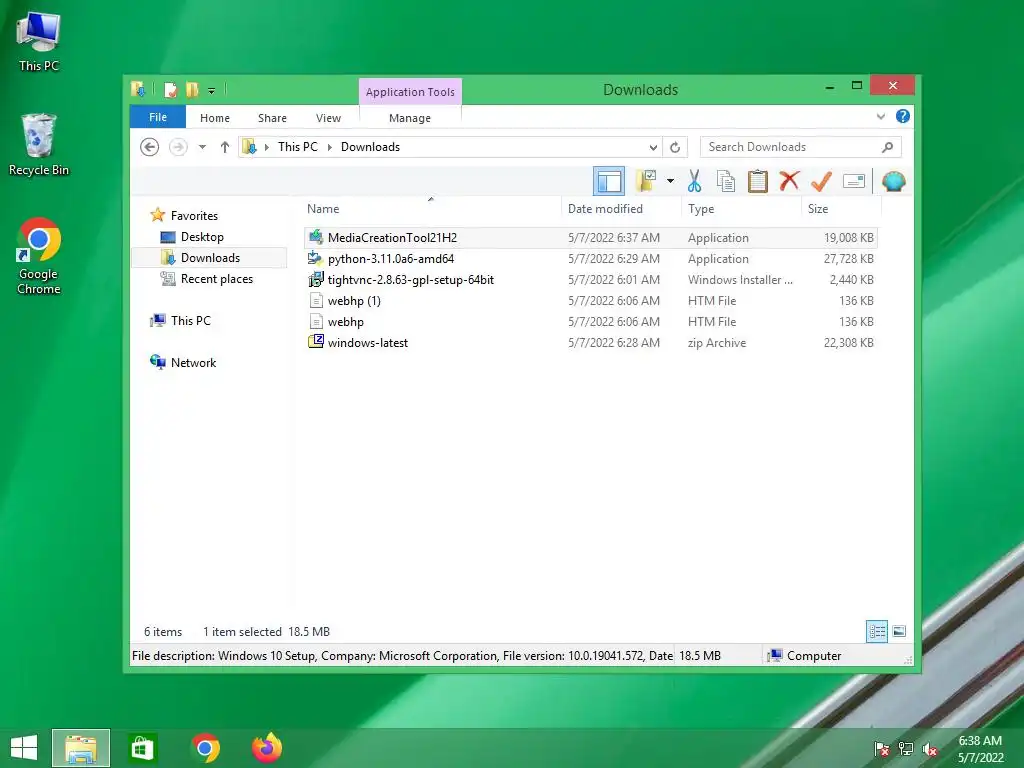Viewport: 1024px width, 768px height.
Task: Click the Application Tools contextual tab header
Action: click(x=410, y=92)
